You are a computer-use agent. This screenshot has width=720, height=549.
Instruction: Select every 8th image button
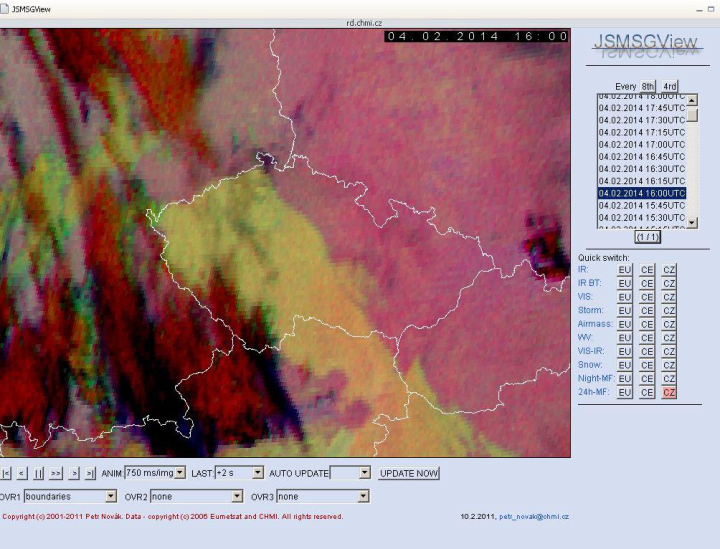point(647,86)
